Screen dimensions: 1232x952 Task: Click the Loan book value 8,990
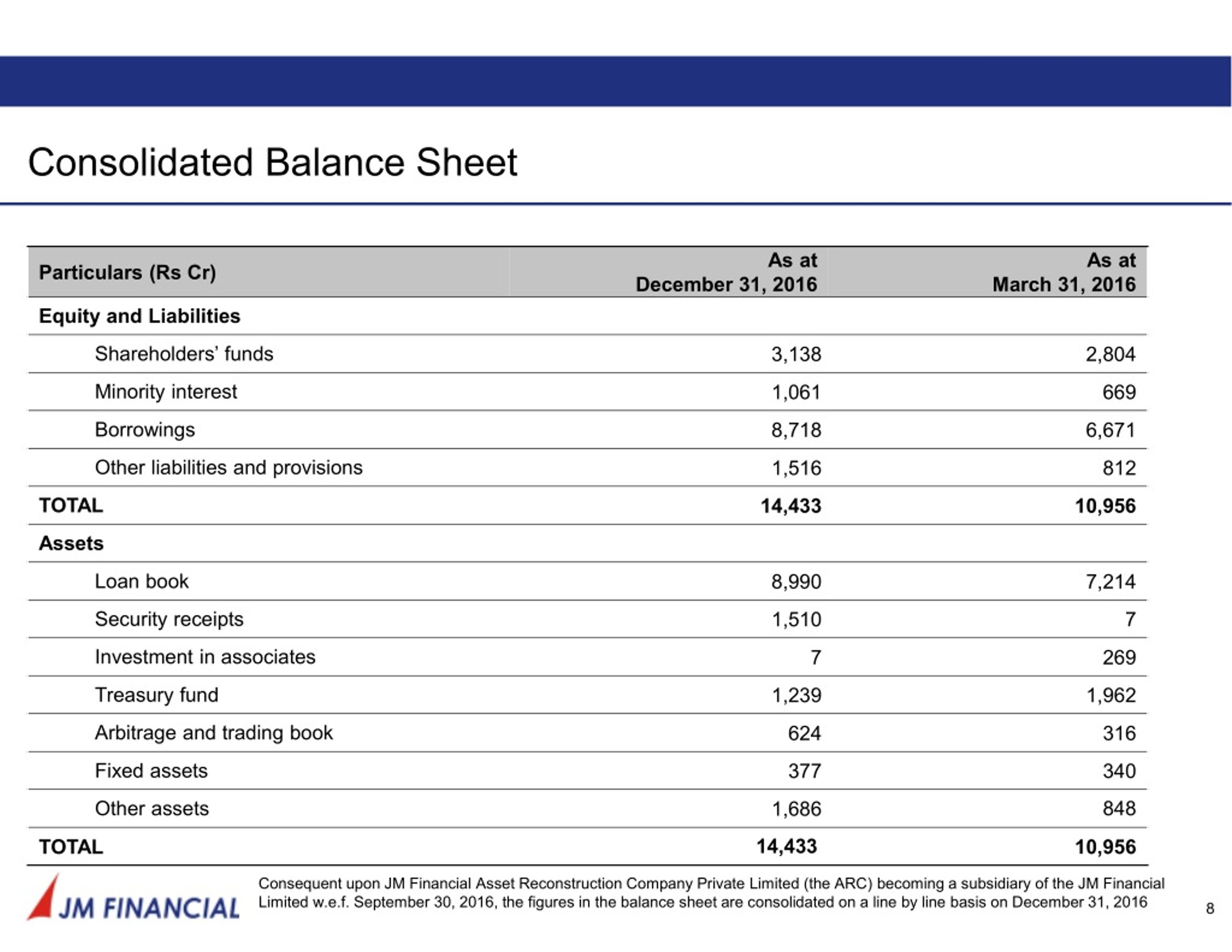(796, 582)
